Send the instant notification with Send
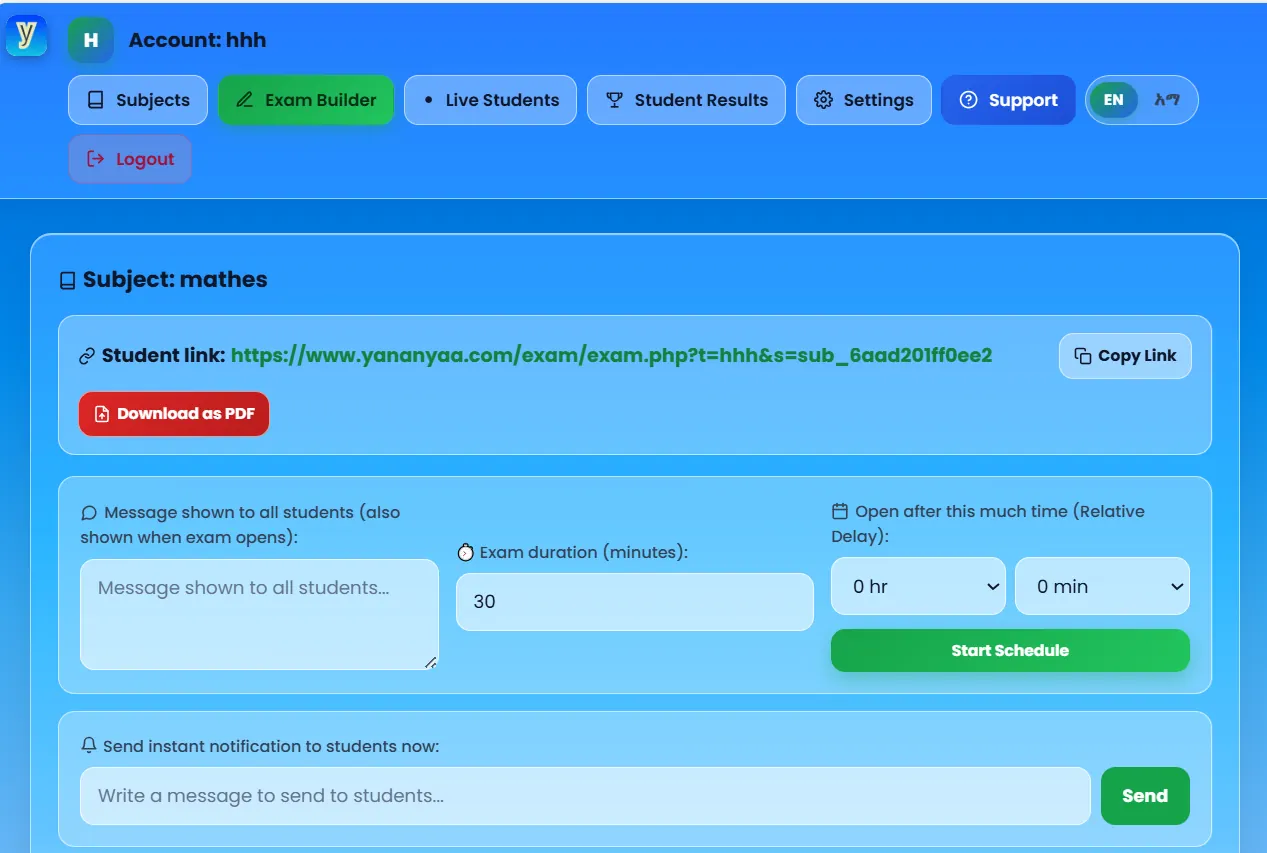This screenshot has height=853, width=1267. click(1145, 796)
